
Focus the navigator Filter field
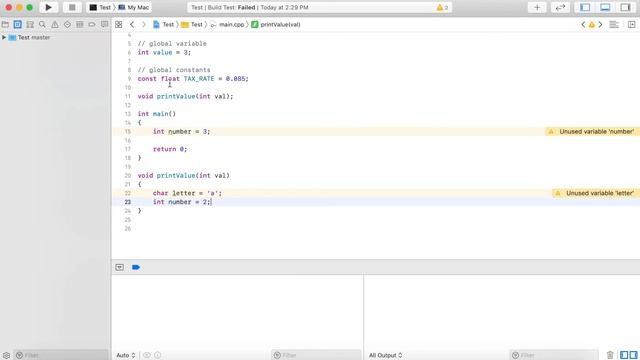click(x=61, y=355)
